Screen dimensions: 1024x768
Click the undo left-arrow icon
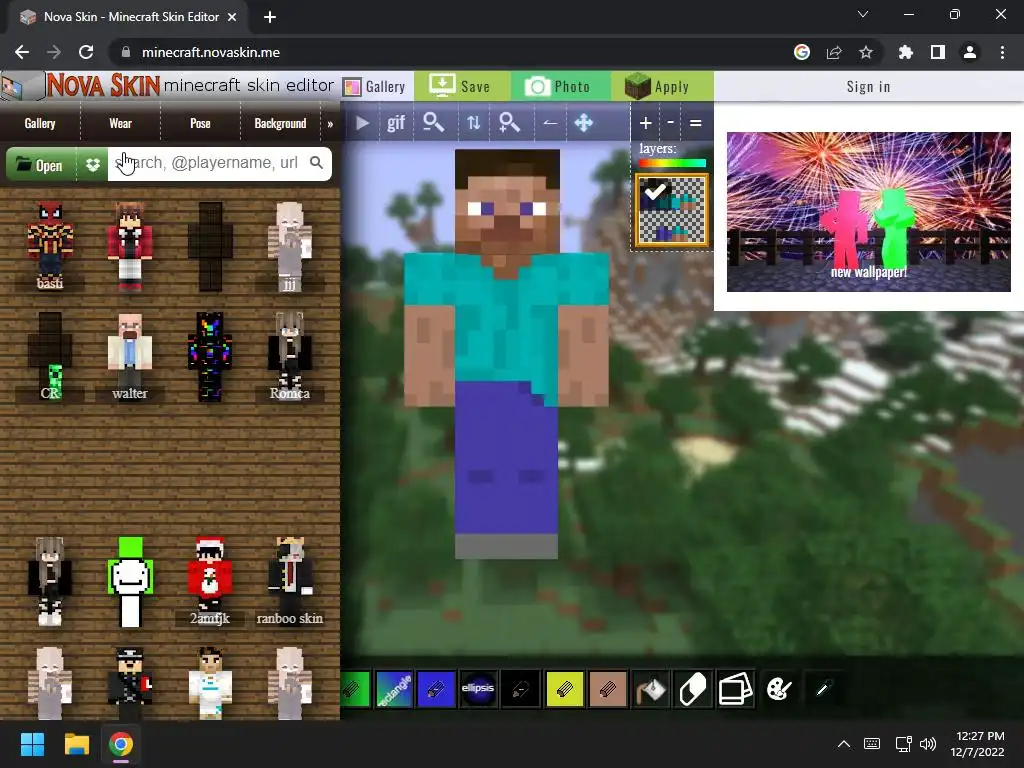(x=550, y=123)
